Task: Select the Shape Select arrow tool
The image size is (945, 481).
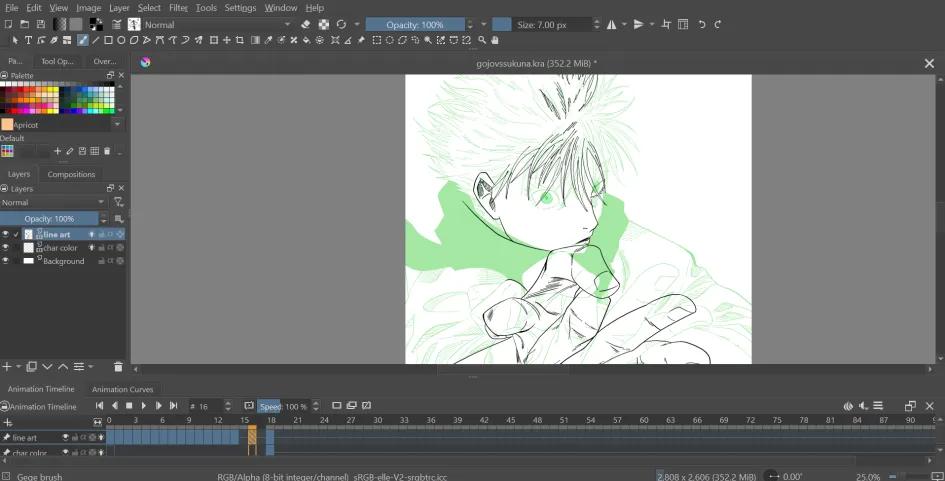Action: [x=15, y=40]
